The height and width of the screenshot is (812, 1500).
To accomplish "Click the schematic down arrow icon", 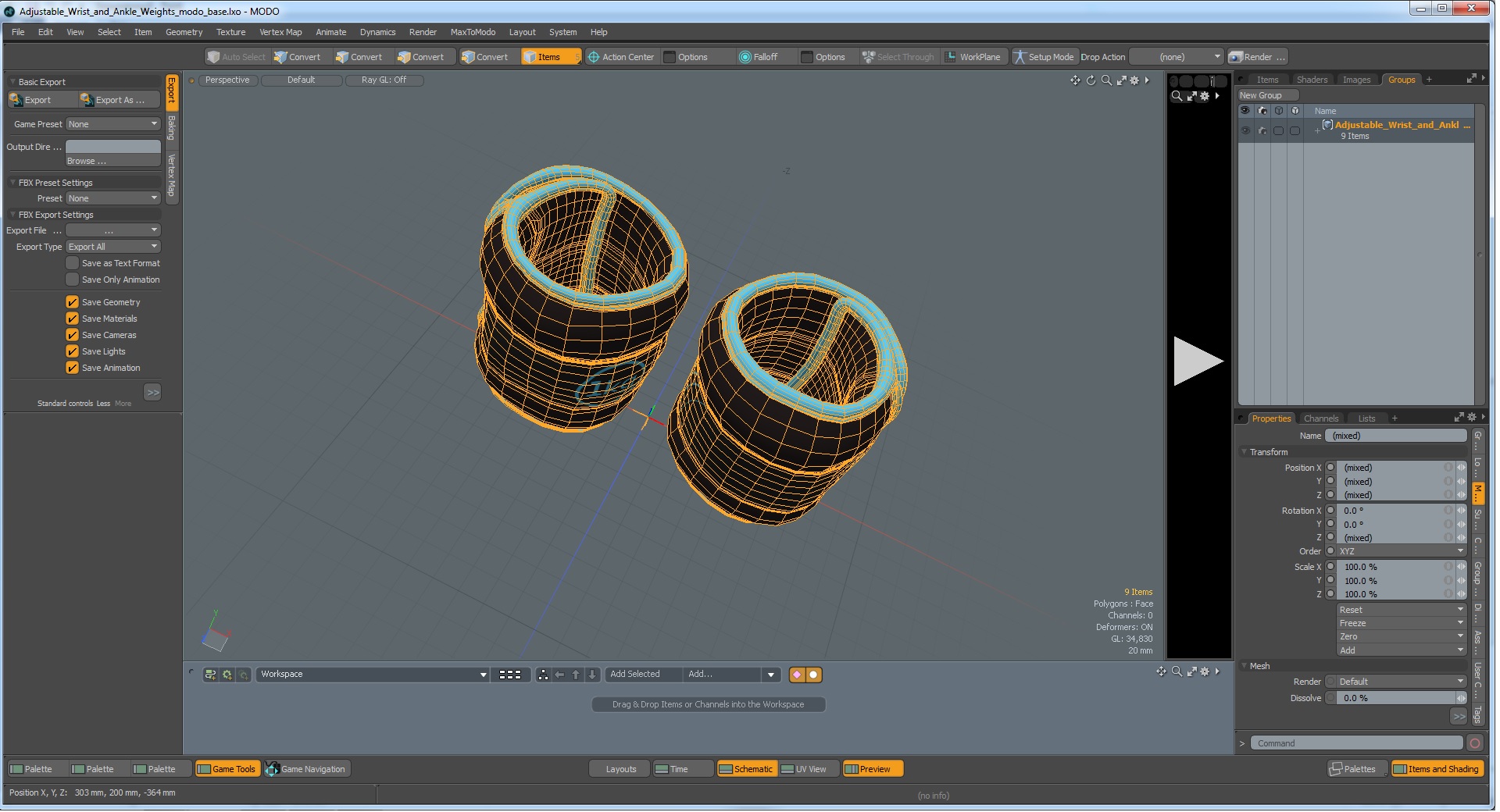I will (x=592, y=675).
